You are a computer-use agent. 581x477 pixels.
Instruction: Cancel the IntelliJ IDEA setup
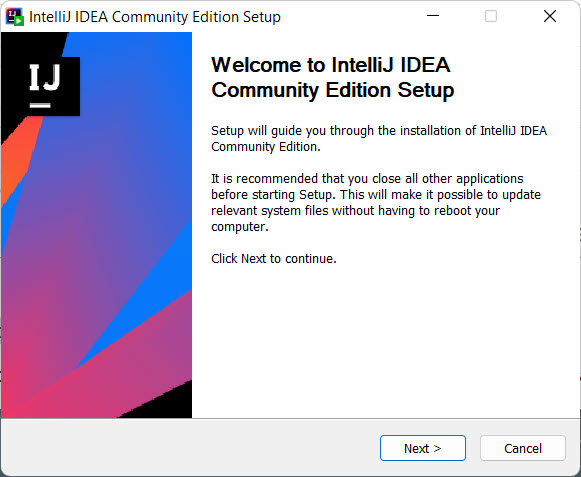(523, 448)
